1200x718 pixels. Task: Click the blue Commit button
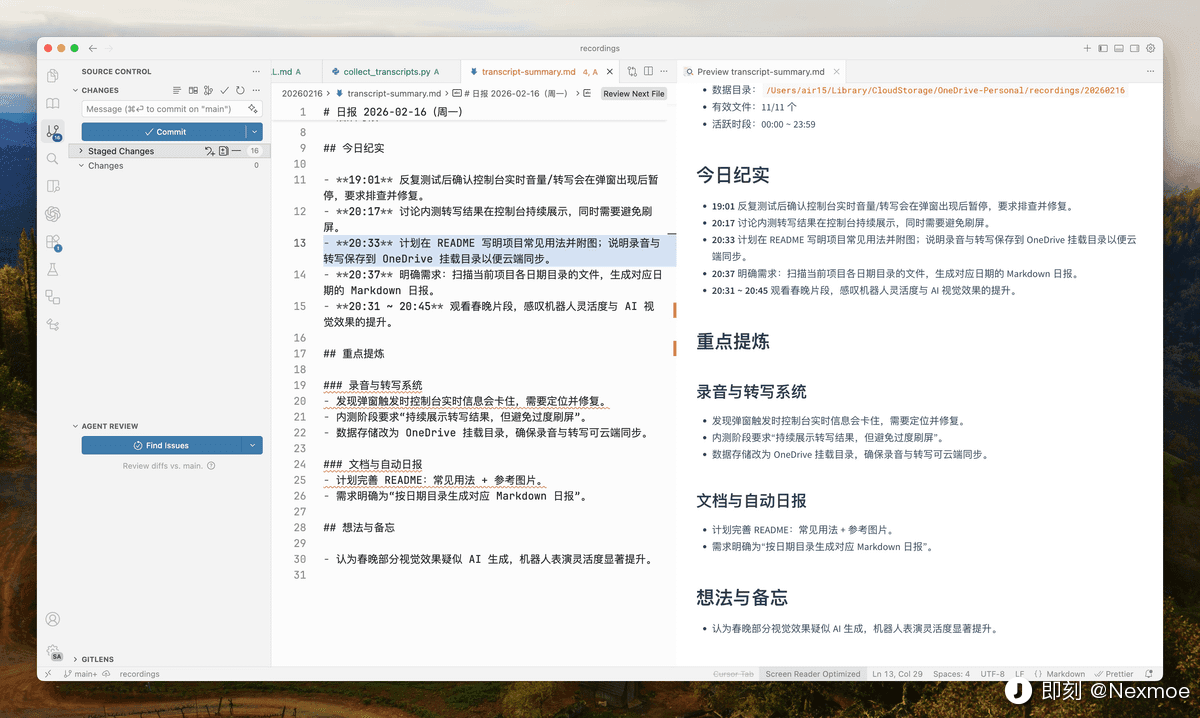[164, 131]
